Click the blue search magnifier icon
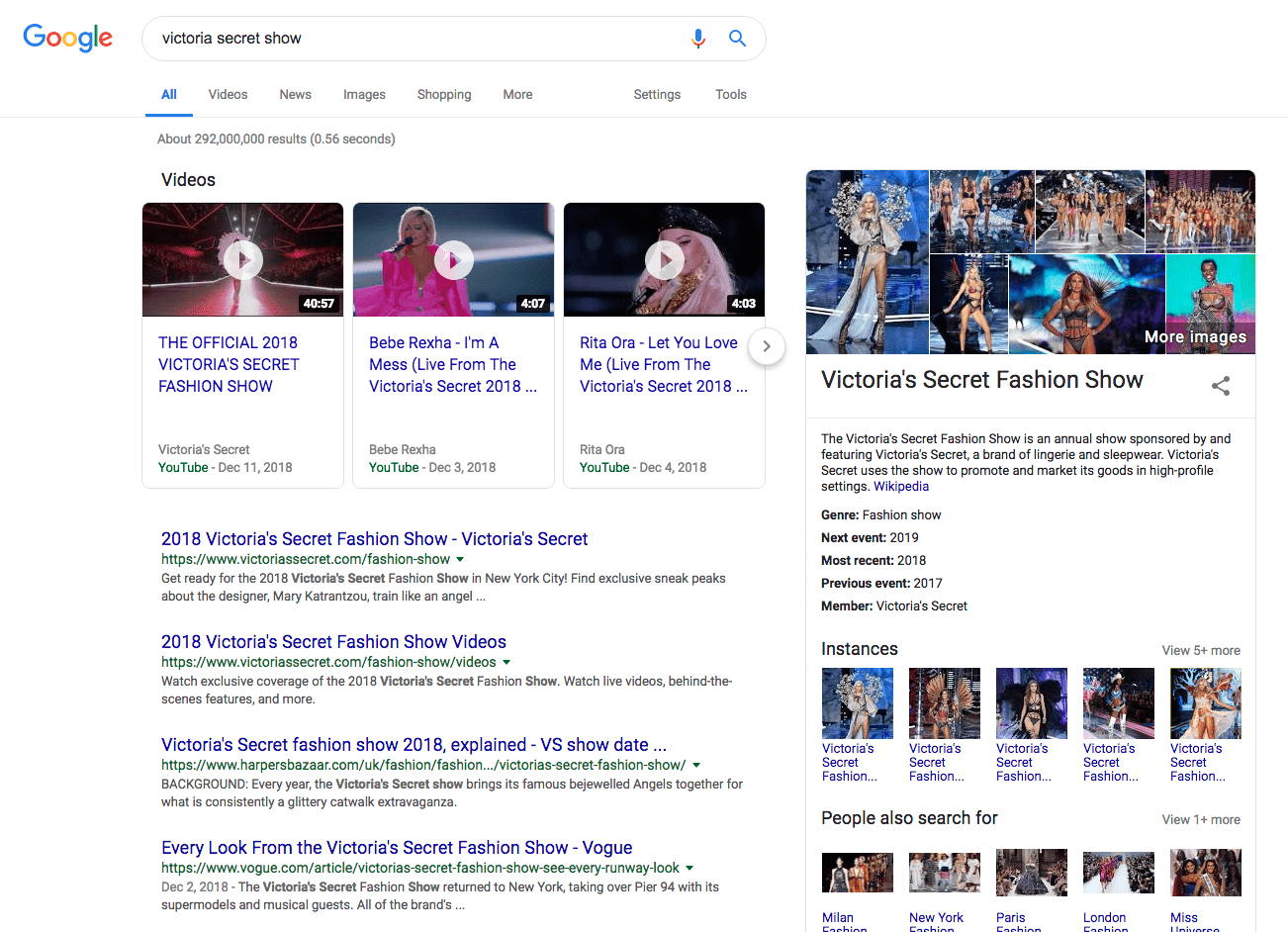1288x932 pixels. (737, 39)
